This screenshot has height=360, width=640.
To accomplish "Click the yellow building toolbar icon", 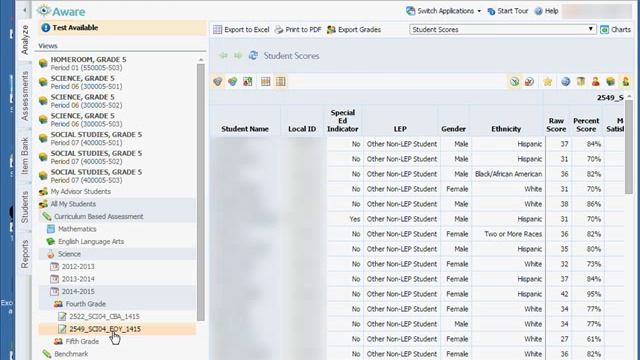I will coord(581,82).
